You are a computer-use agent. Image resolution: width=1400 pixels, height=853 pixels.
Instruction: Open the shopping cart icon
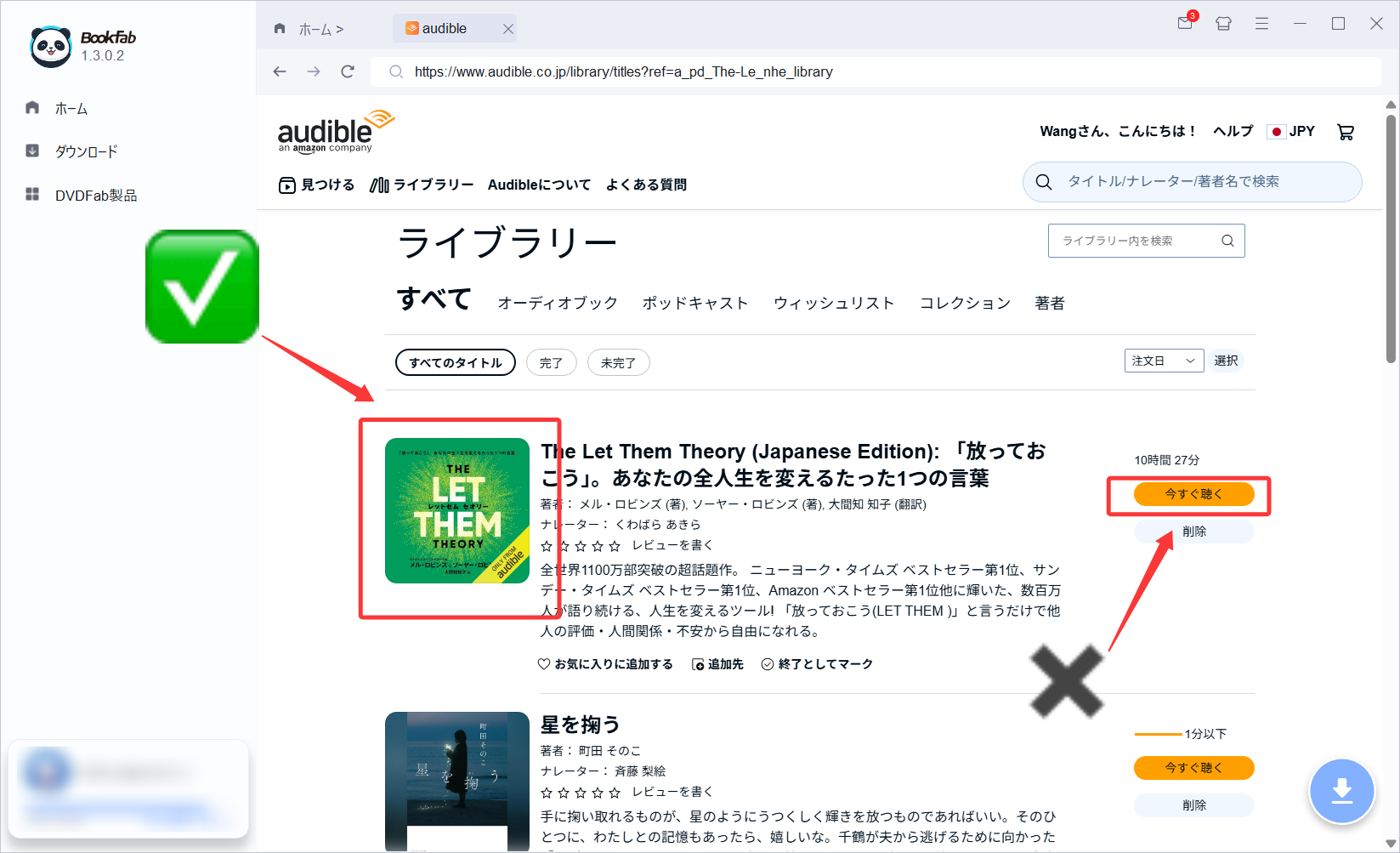(1346, 132)
